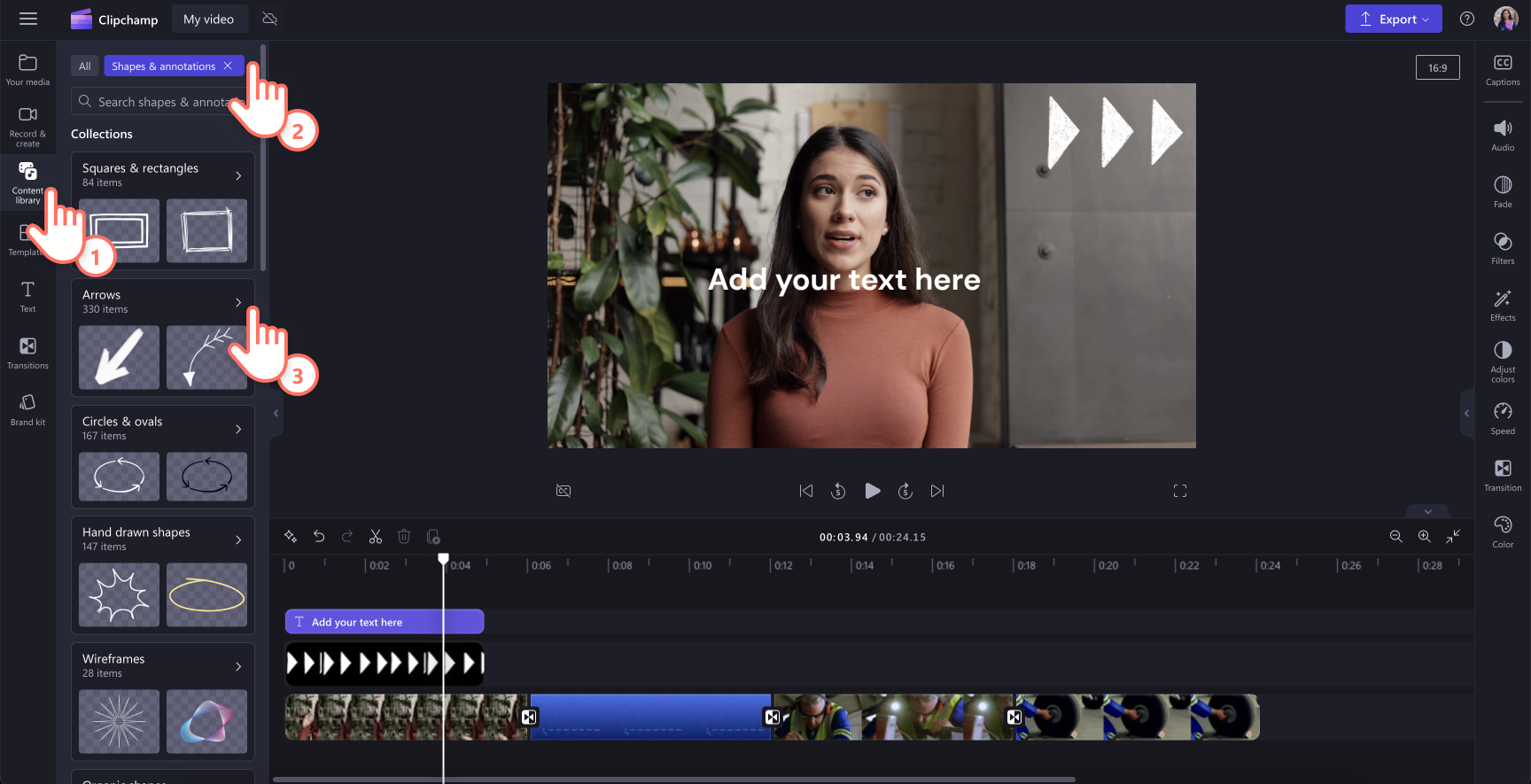This screenshot has height=784, width=1531.
Task: Click the magic auto-compose sparkle icon
Action: coord(290,537)
